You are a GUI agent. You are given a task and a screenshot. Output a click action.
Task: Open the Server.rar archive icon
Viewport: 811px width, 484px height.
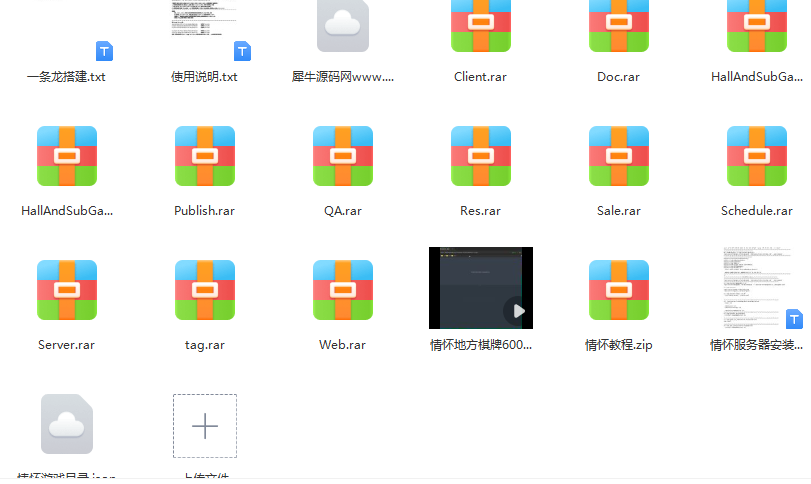[67, 290]
